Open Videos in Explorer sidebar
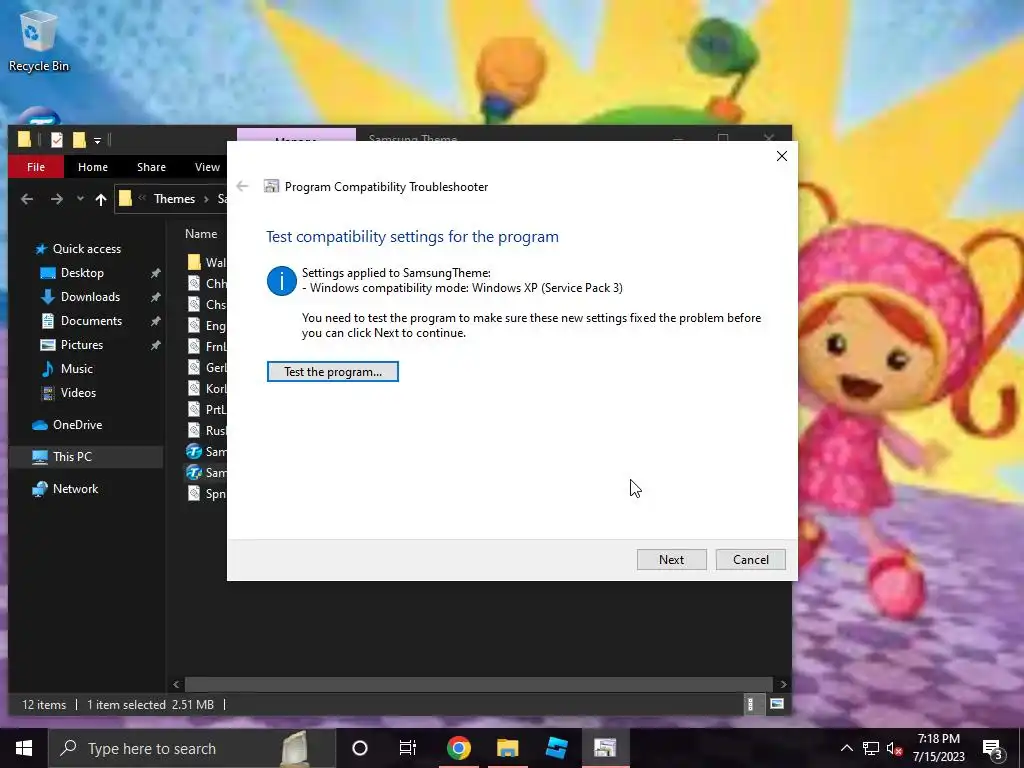 click(78, 392)
